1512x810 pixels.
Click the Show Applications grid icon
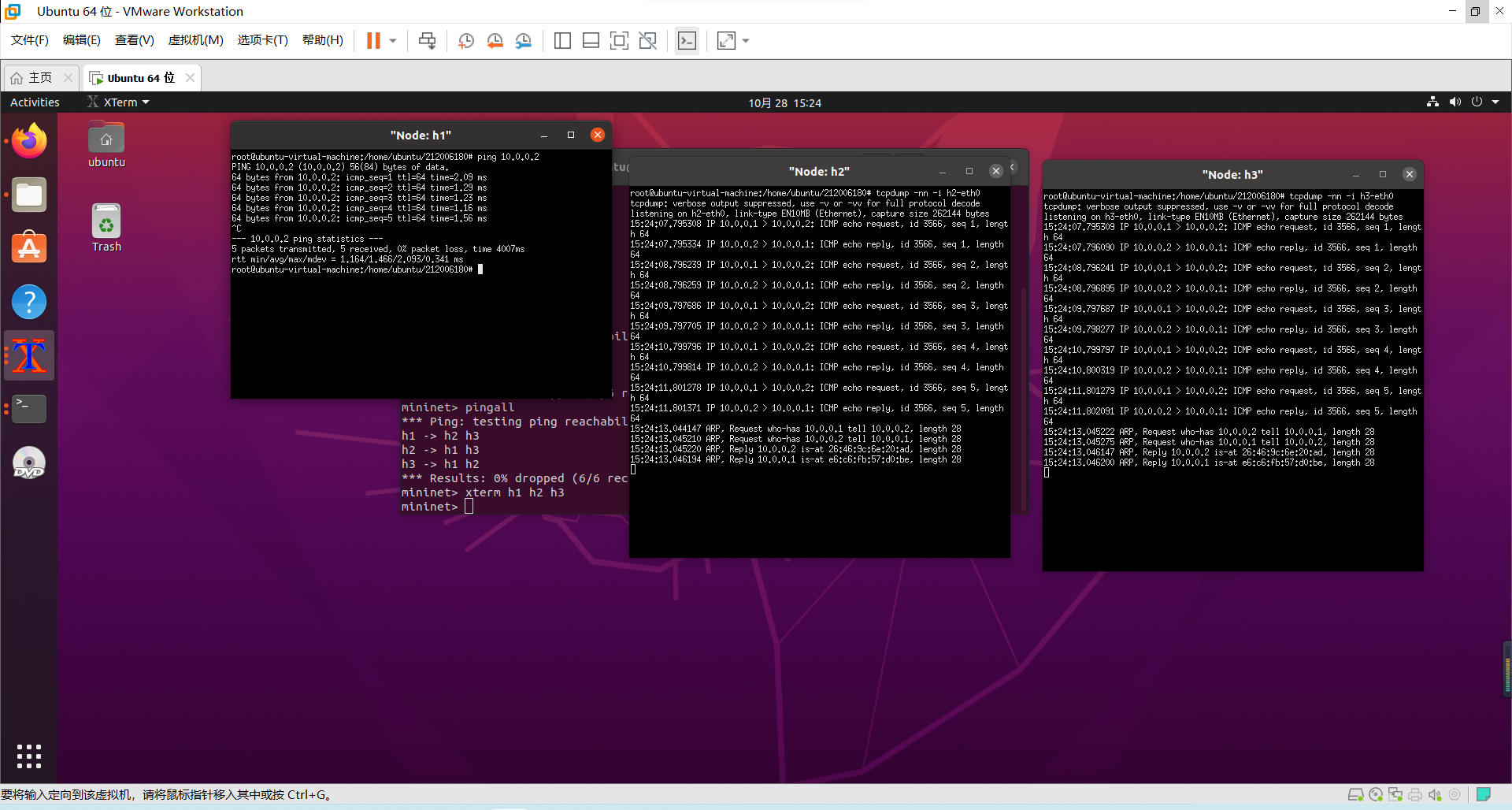29,756
